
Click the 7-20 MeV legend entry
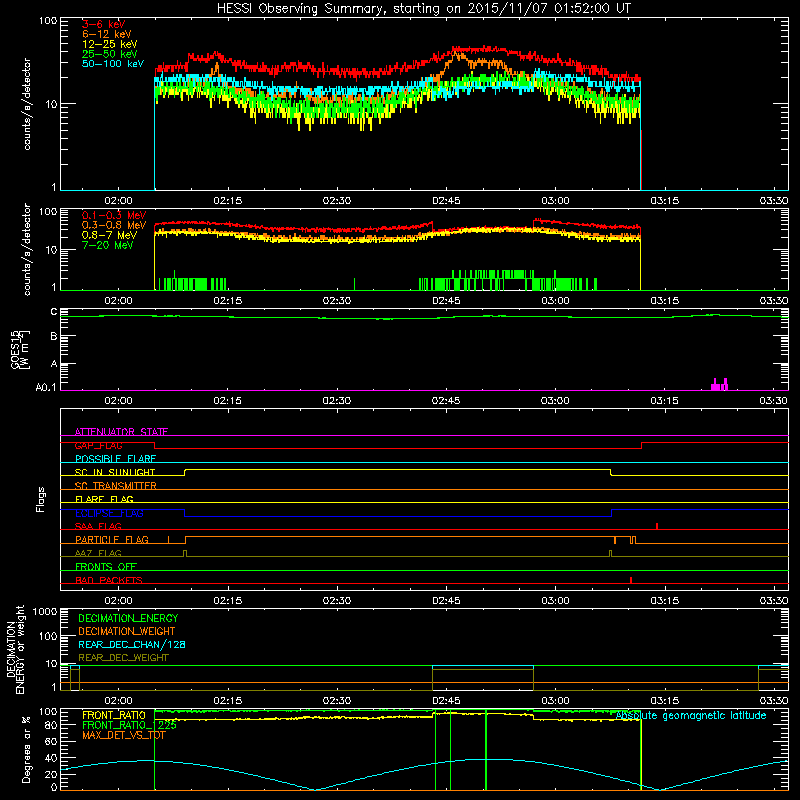coord(107,245)
